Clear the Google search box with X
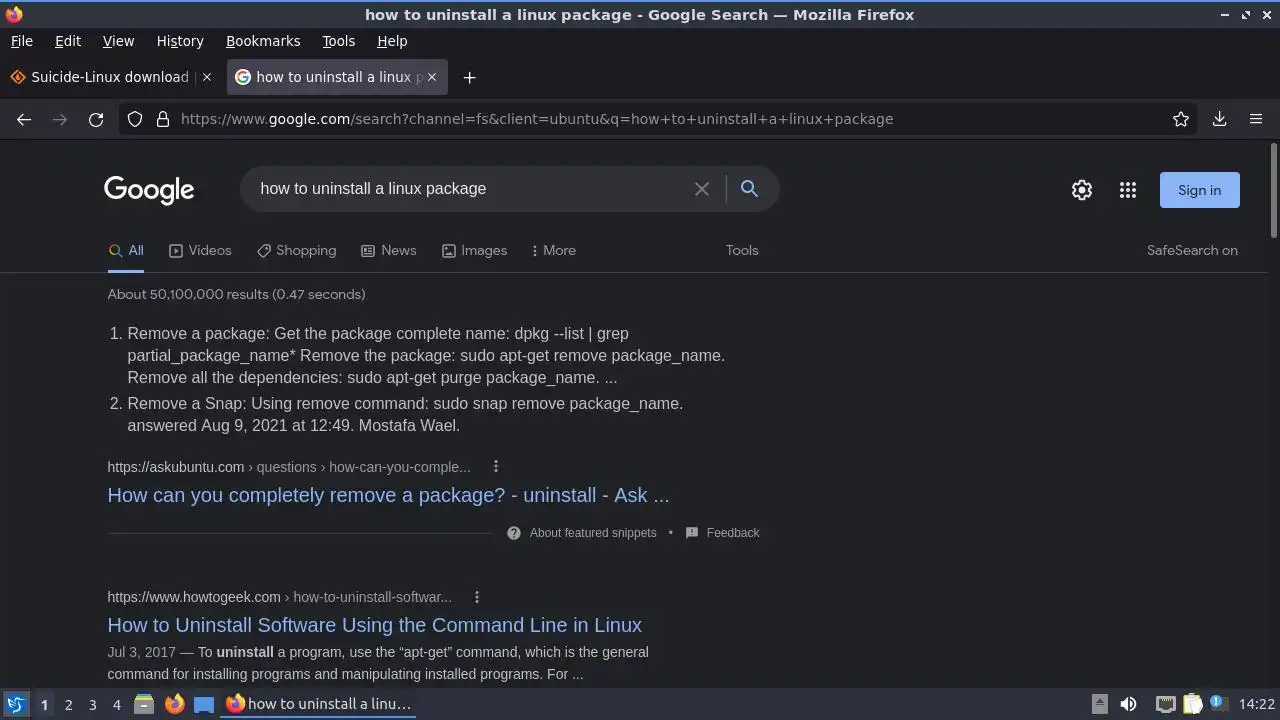1280x720 pixels. click(x=702, y=189)
